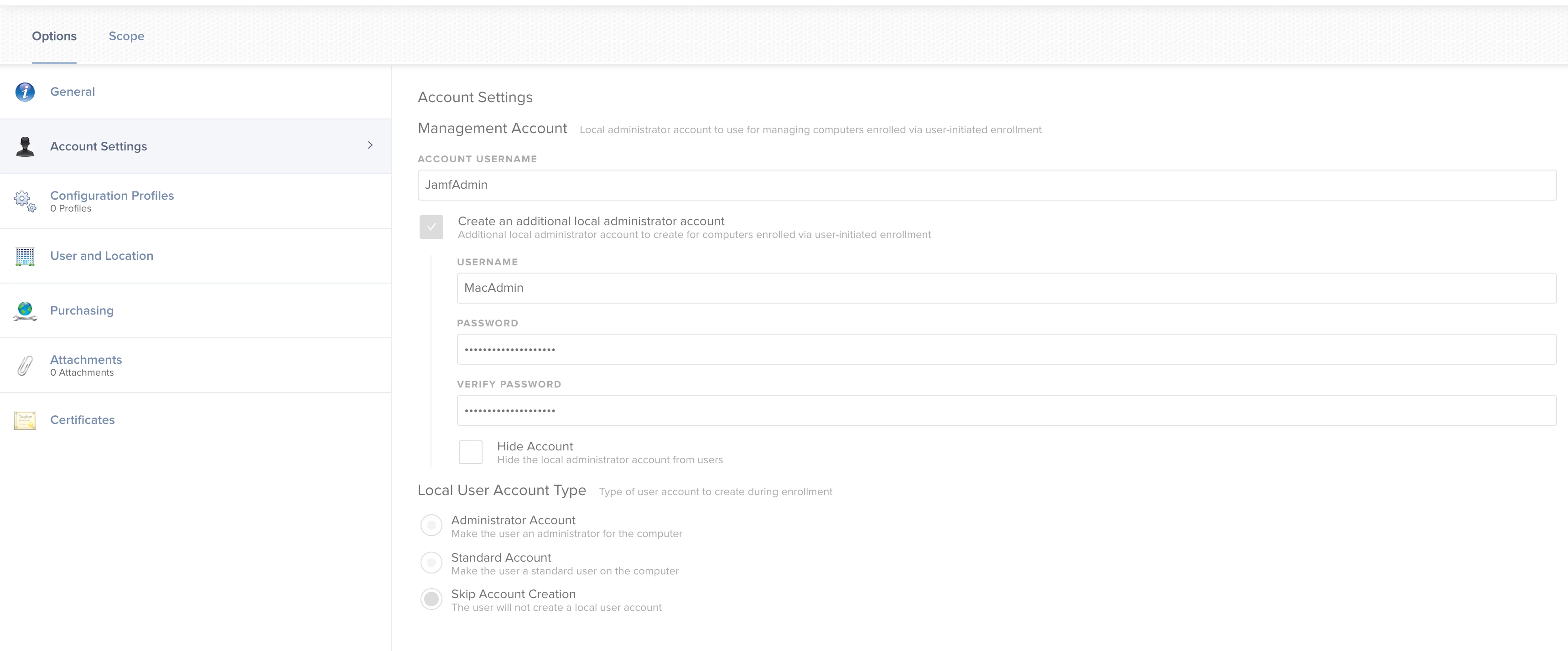1568x651 pixels.
Task: Select the Standard Account radio button
Action: coord(431,563)
